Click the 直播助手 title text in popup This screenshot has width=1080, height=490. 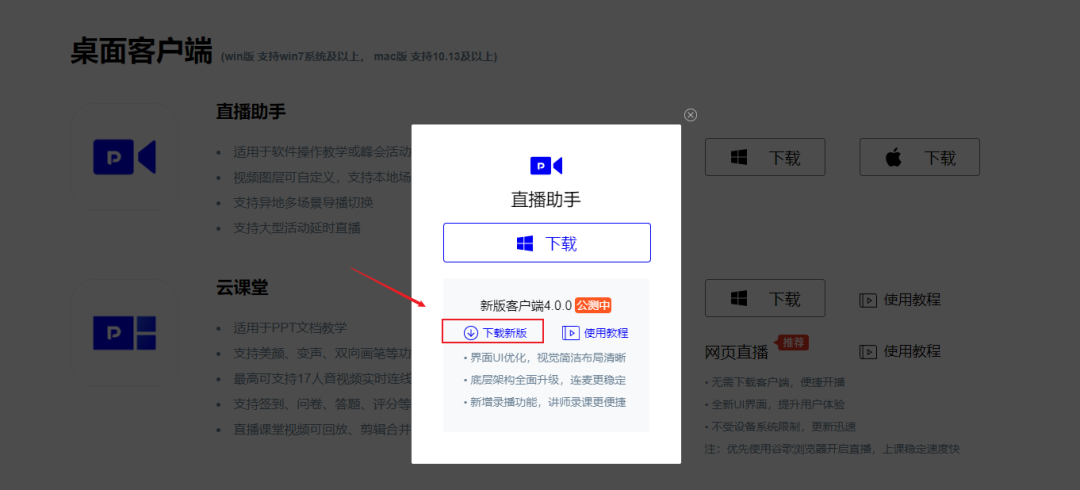tap(546, 199)
